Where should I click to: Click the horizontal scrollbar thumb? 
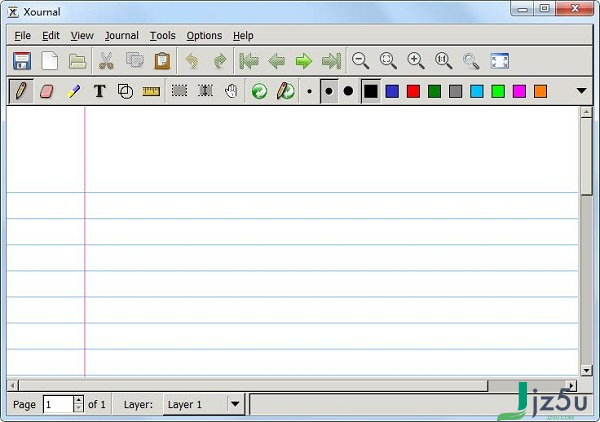coord(253,386)
